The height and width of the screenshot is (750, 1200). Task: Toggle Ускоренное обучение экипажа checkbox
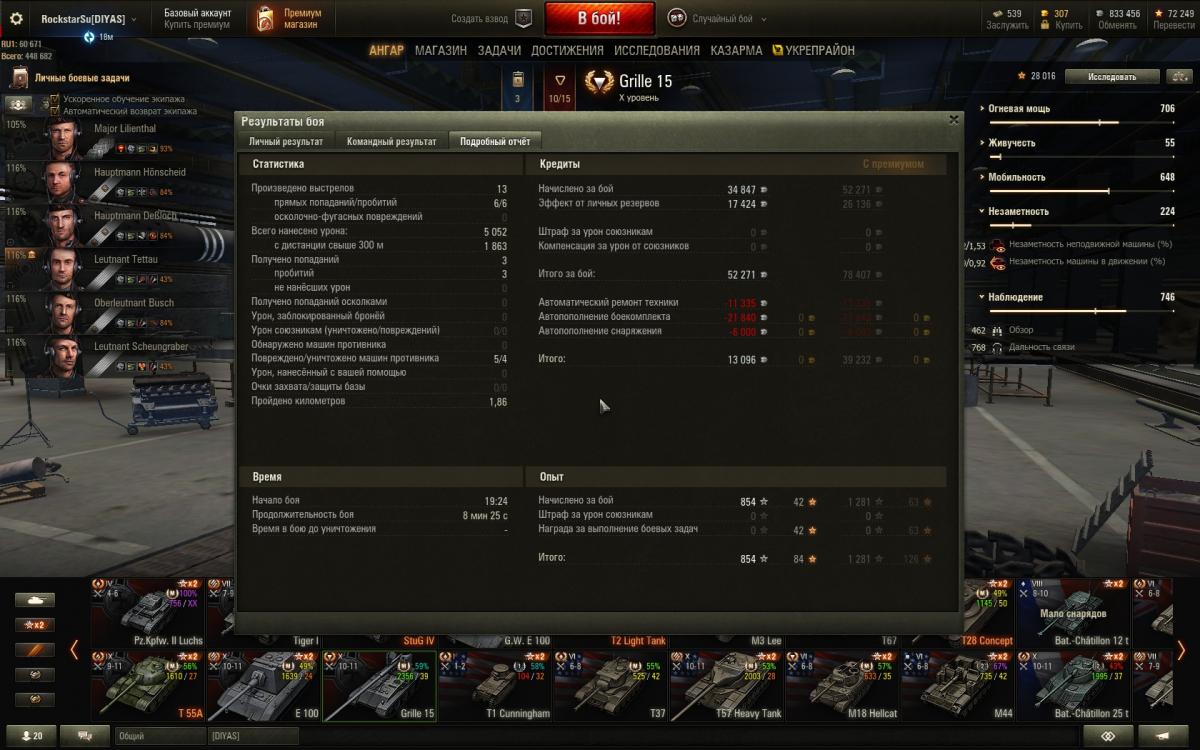point(55,100)
